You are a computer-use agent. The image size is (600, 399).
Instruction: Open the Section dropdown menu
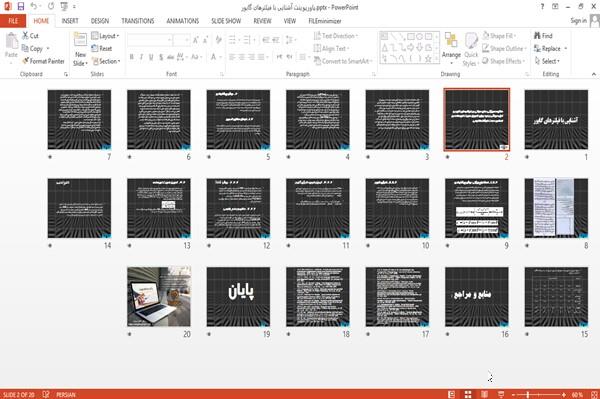[106, 61]
